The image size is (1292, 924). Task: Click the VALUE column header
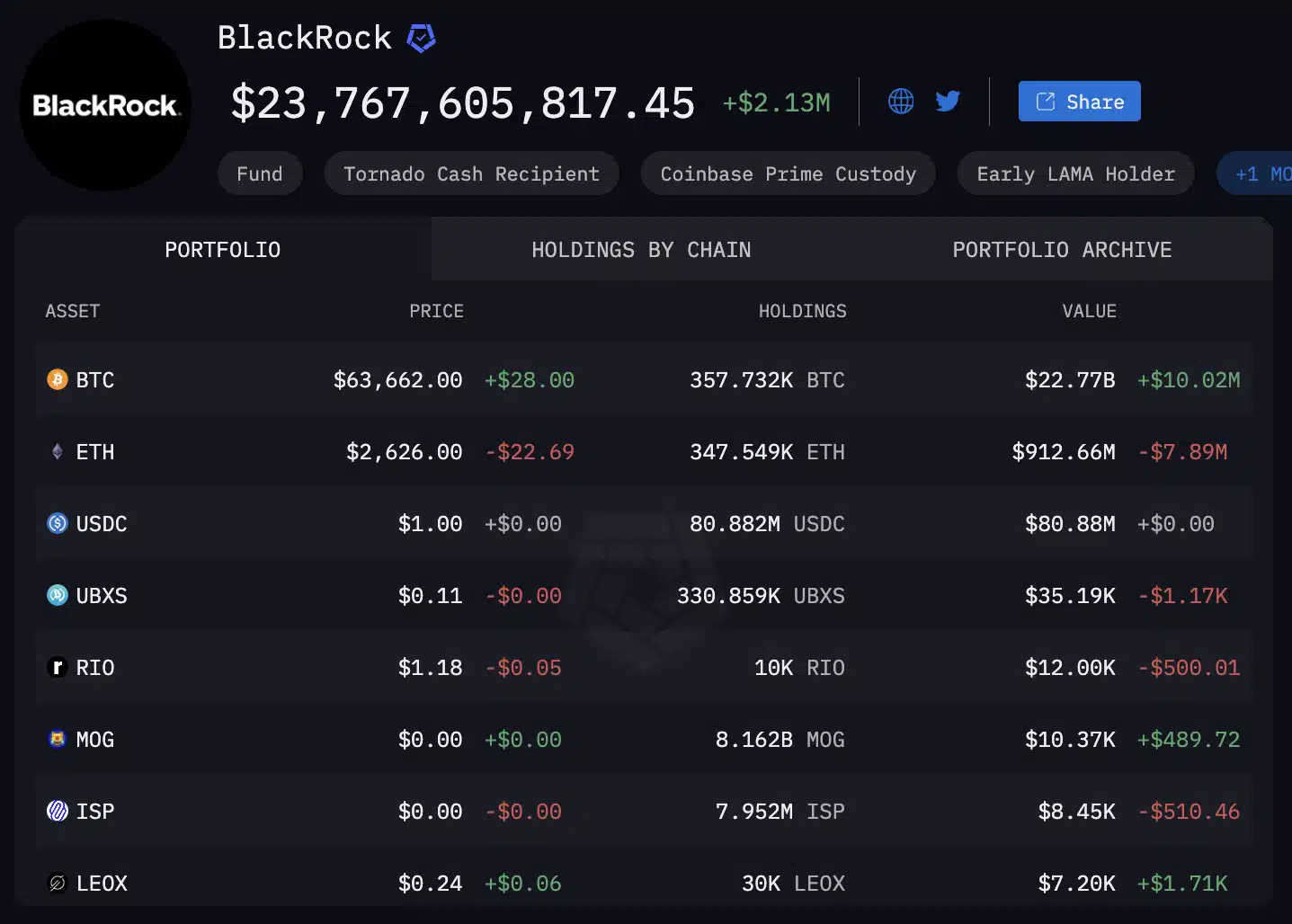(x=1089, y=311)
